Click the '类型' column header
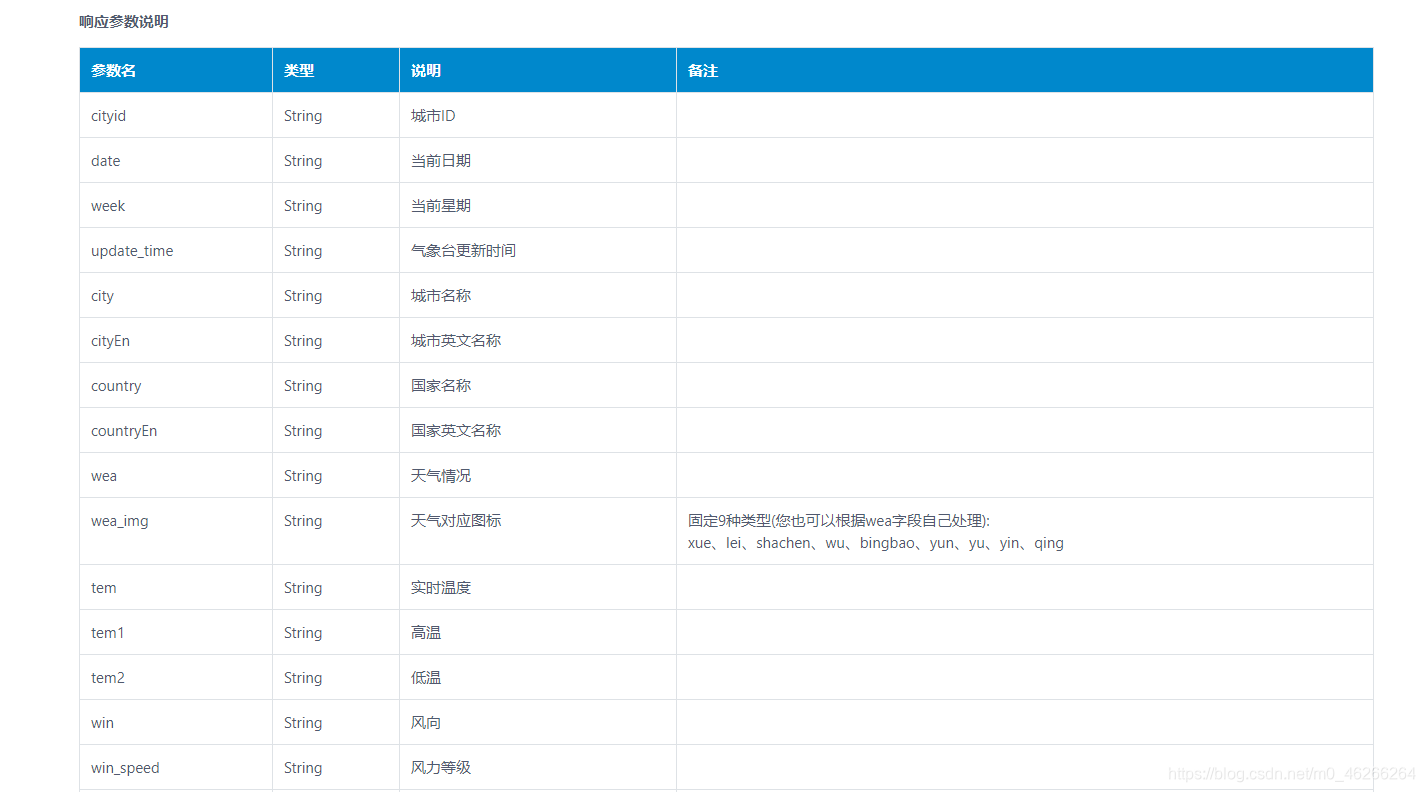The image size is (1425, 792). (336, 70)
